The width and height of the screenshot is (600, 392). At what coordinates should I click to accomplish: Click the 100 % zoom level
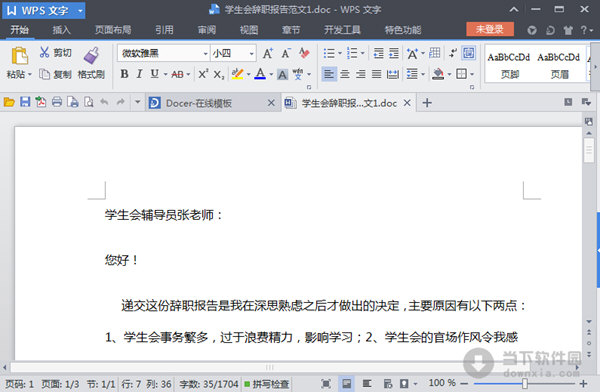pyautogui.click(x=442, y=383)
